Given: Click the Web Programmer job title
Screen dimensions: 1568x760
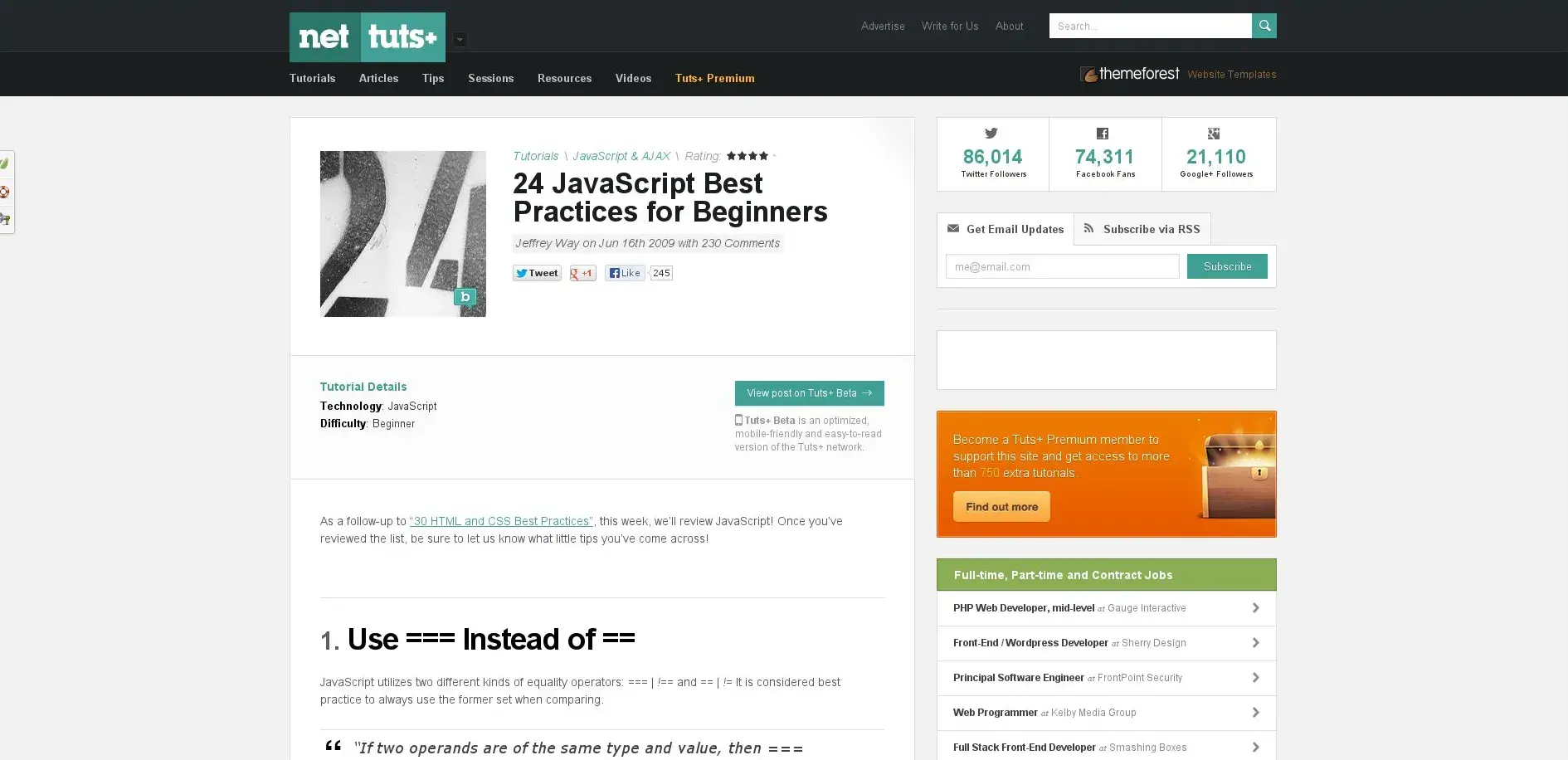Looking at the screenshot, I should tap(996, 713).
